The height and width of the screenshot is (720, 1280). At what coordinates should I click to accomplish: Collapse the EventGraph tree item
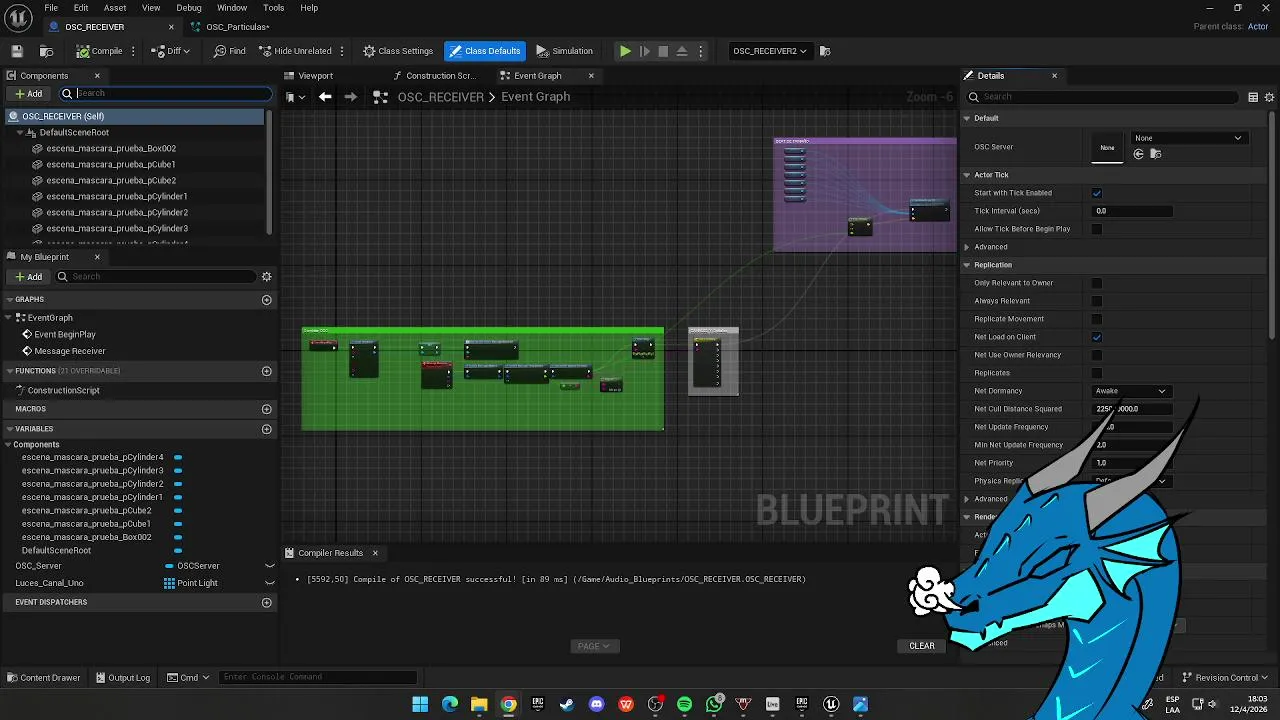pyautogui.click(x=9, y=318)
